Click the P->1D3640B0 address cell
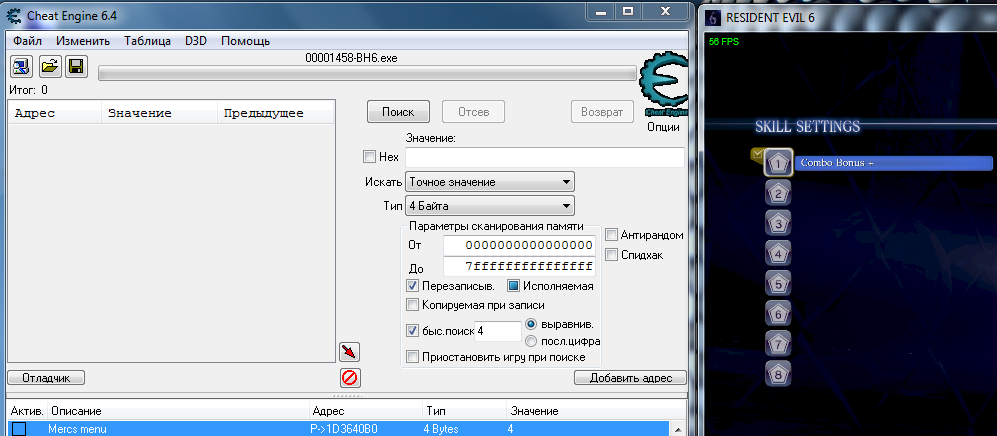Viewport: 997px width, 436px height. 344,429
